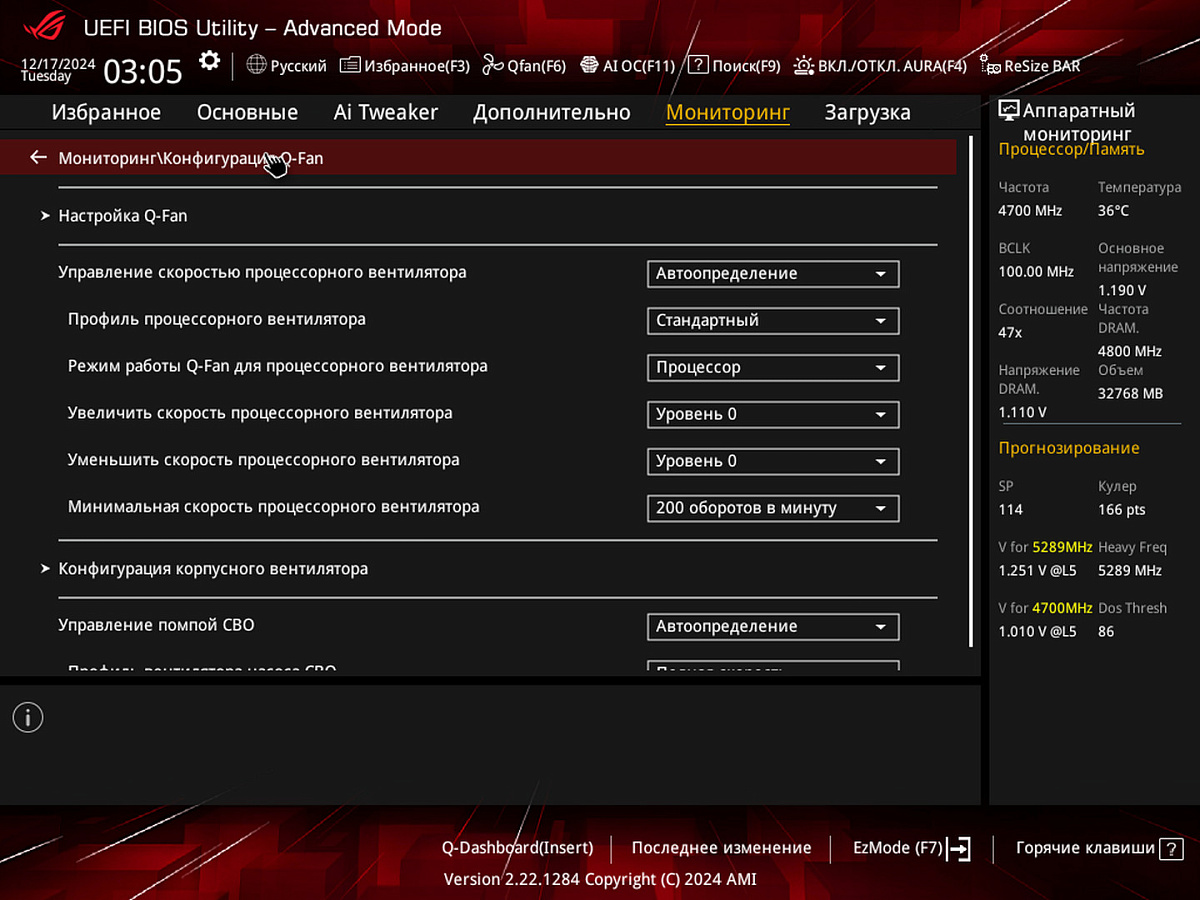Click 4800 MHz DRAM frequency value
Image resolution: width=1200 pixels, height=900 pixels.
click(1130, 352)
